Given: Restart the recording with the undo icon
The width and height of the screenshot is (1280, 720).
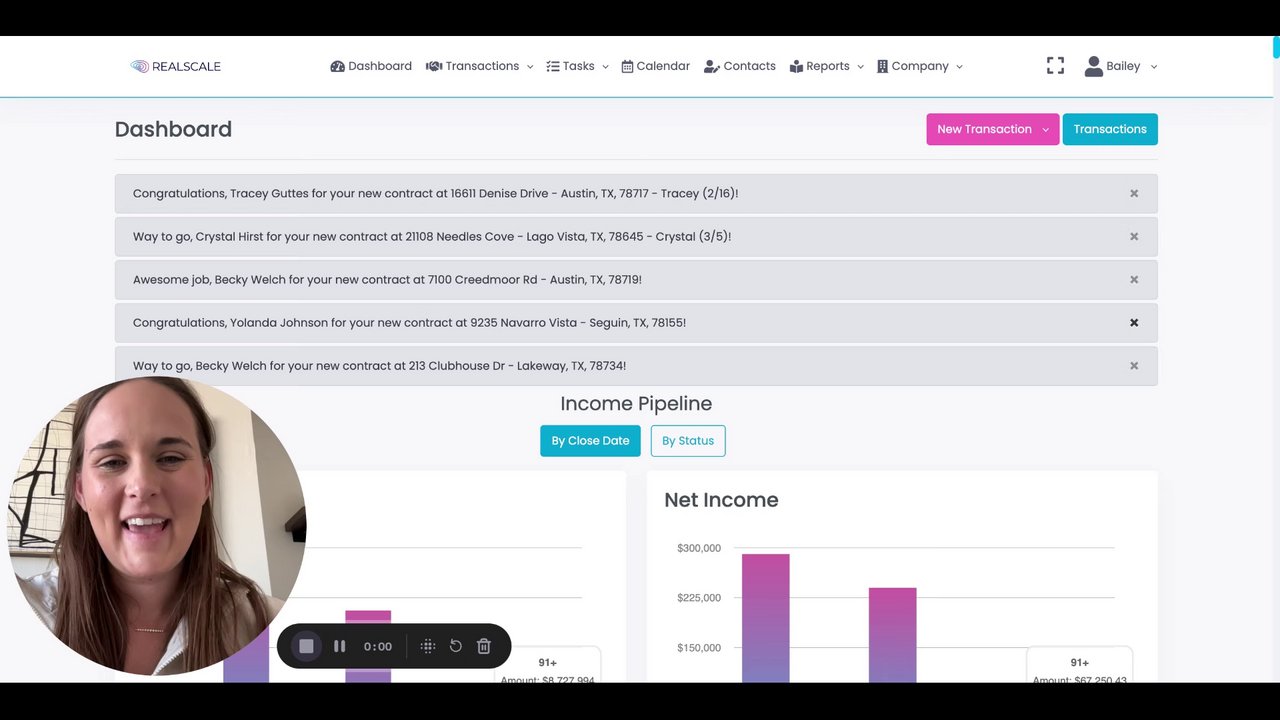Looking at the screenshot, I should tap(456, 646).
